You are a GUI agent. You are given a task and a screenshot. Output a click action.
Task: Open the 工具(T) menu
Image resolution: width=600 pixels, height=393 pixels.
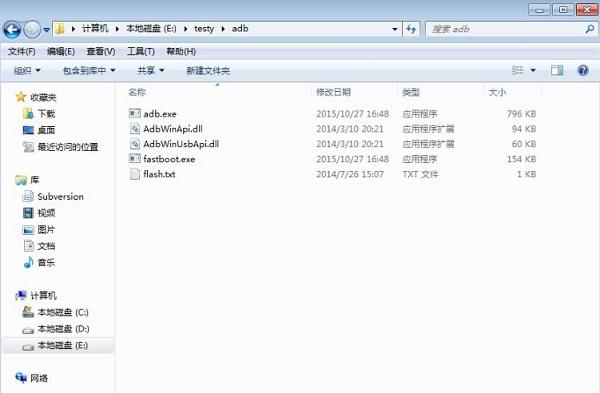[x=141, y=51]
